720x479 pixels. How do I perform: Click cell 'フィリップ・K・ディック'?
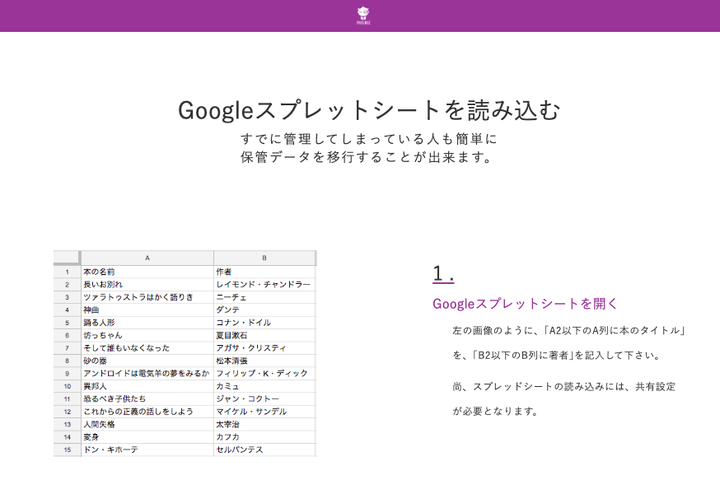(x=264, y=373)
